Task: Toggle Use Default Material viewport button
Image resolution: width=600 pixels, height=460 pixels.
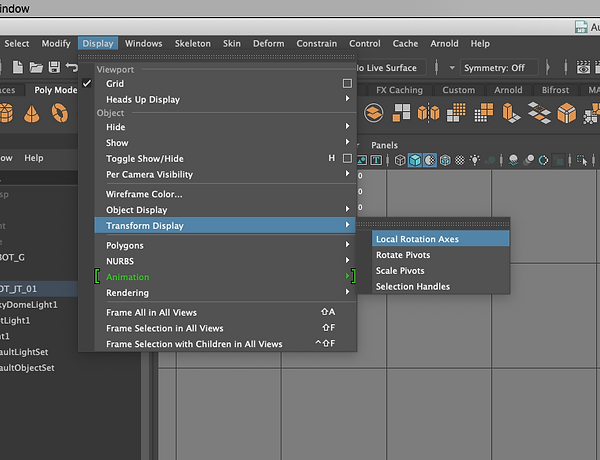Action: 430,160
